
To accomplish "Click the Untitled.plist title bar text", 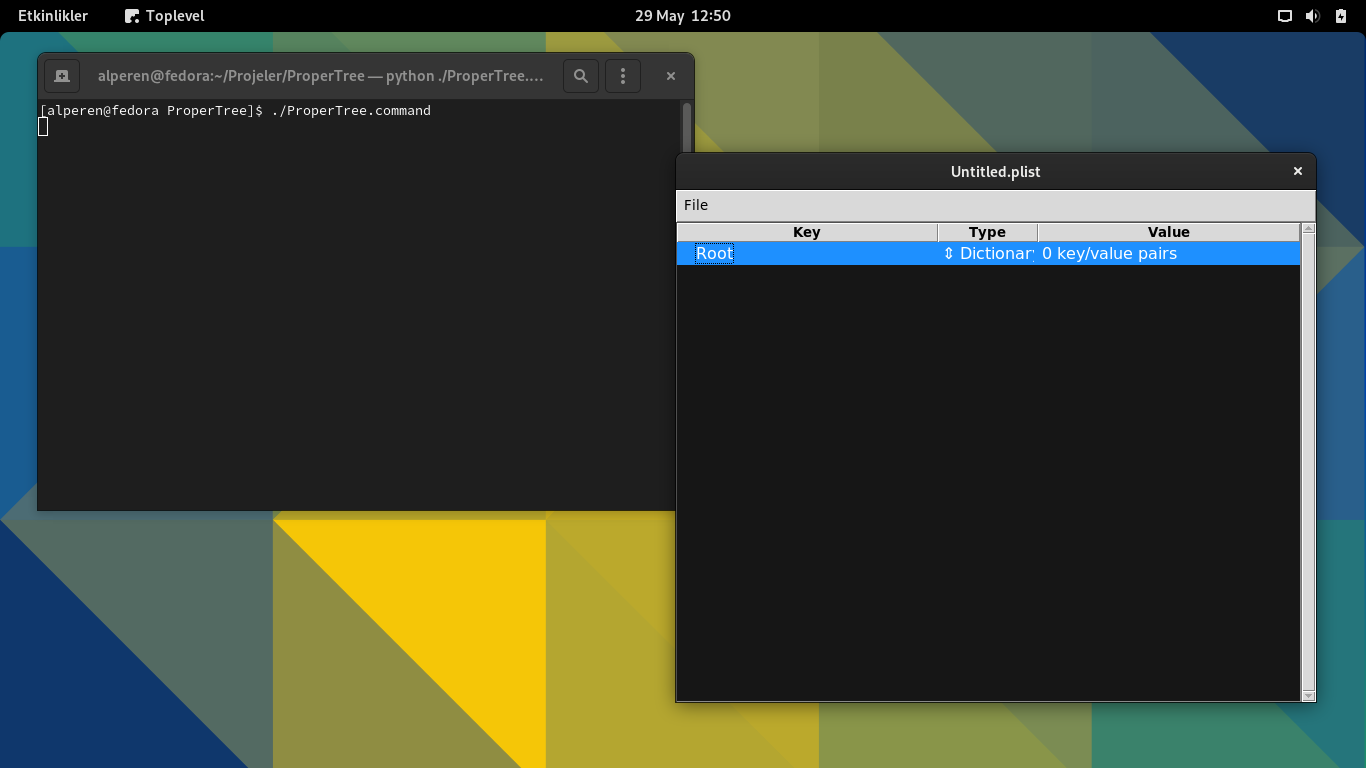I will pos(995,172).
